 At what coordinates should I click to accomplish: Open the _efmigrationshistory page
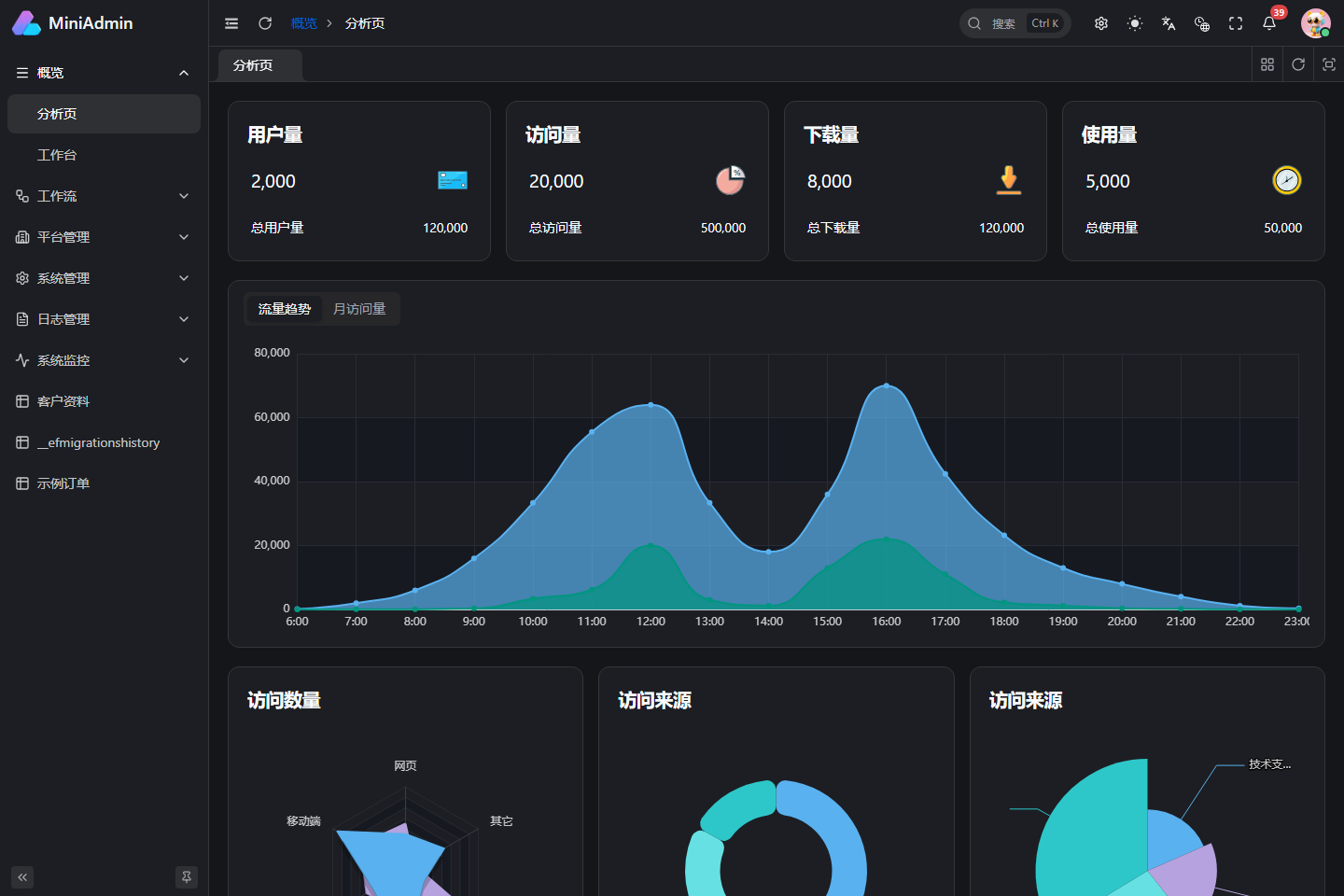click(104, 442)
